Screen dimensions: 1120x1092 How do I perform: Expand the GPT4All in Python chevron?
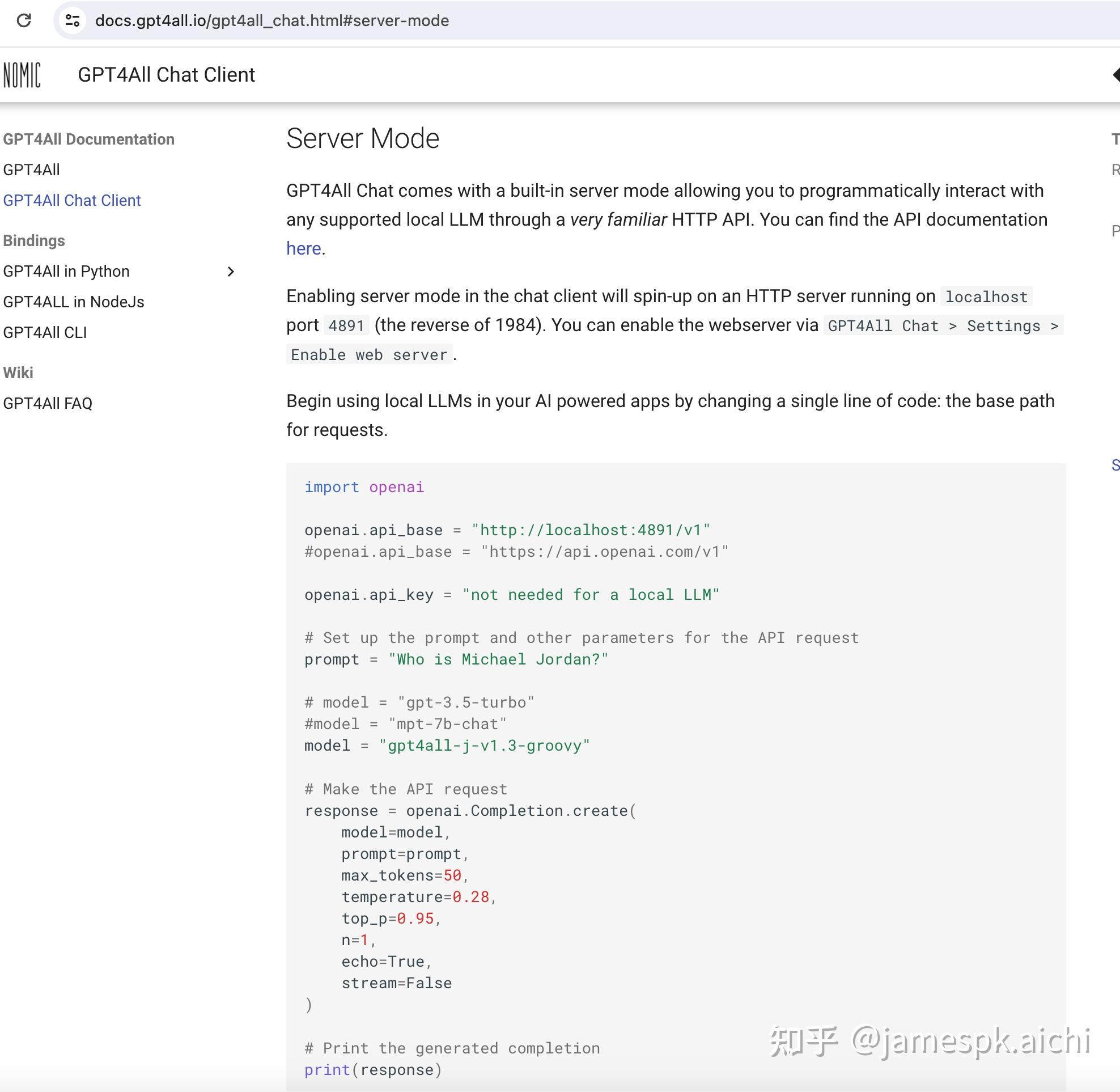231,271
